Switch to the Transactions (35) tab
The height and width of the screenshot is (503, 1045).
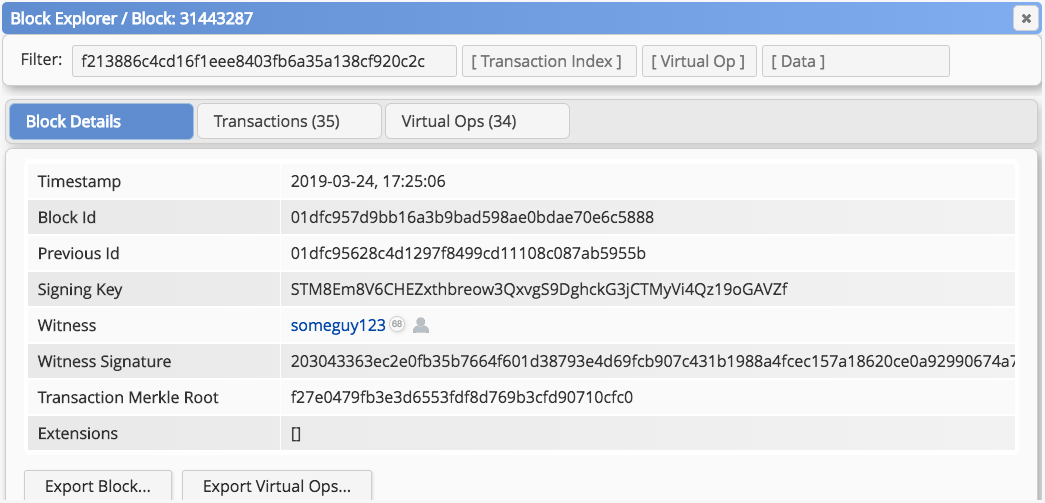[x=289, y=121]
